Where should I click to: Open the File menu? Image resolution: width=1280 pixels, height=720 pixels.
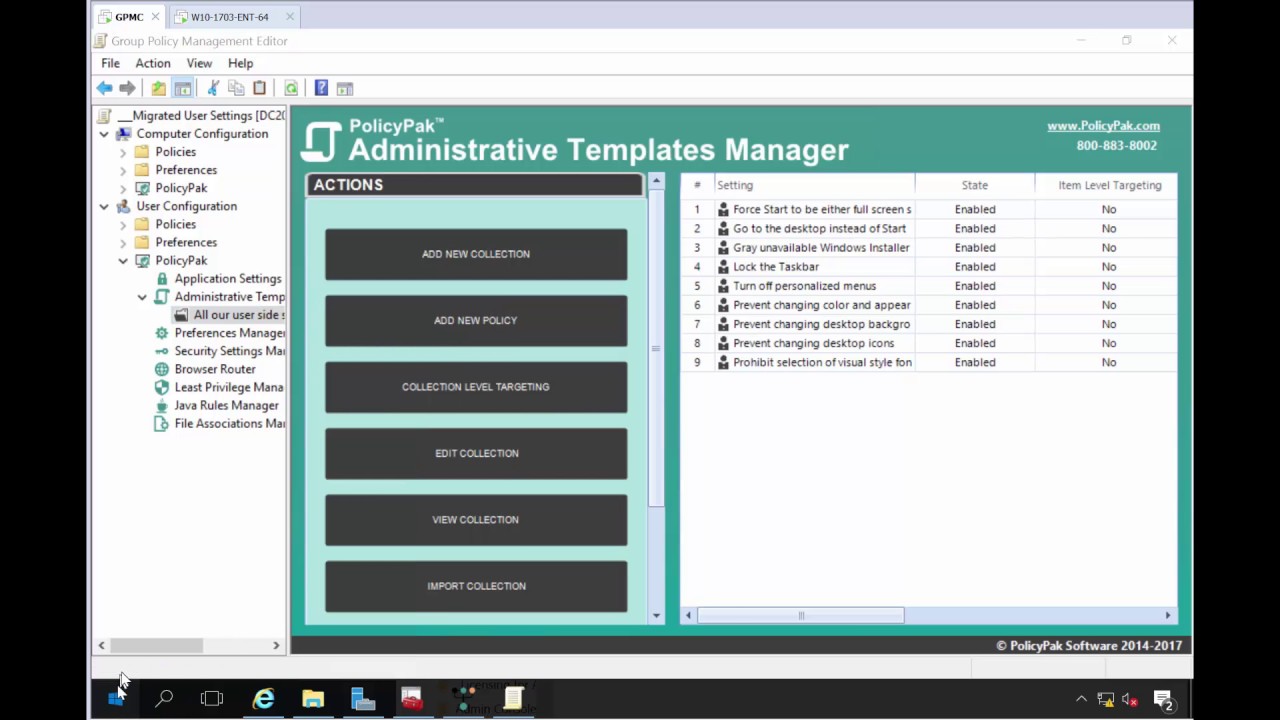110,63
